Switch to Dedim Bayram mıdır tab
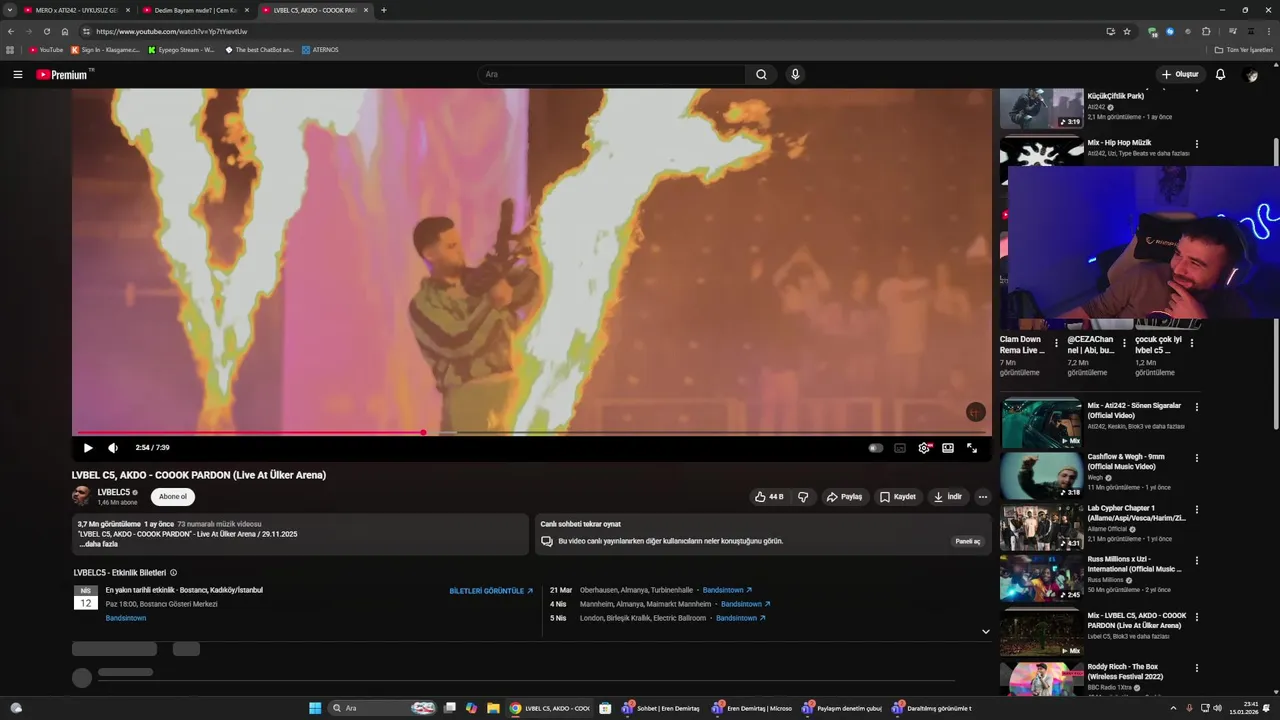 coord(195,10)
